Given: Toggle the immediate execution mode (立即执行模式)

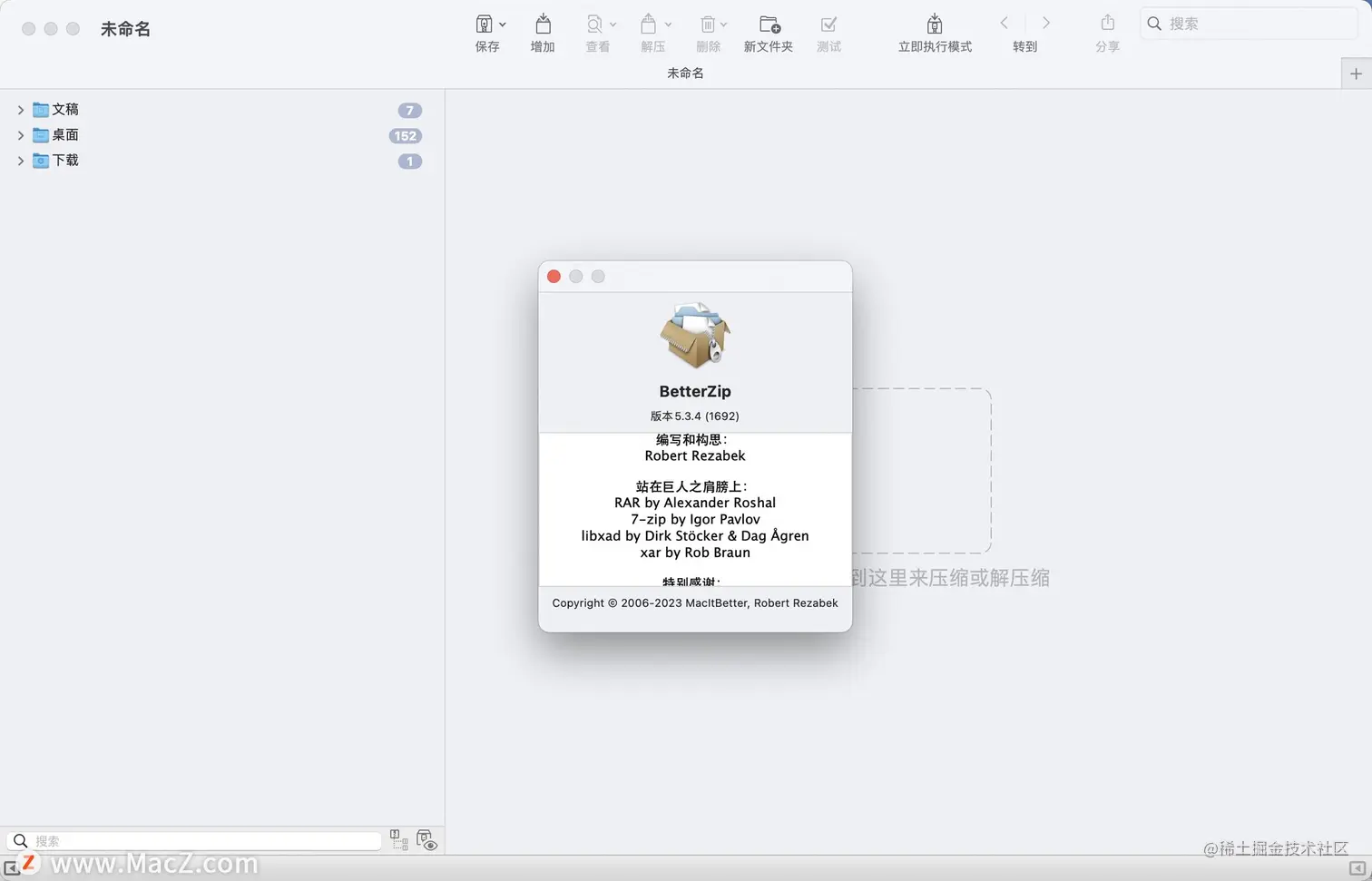Looking at the screenshot, I should click(x=935, y=24).
